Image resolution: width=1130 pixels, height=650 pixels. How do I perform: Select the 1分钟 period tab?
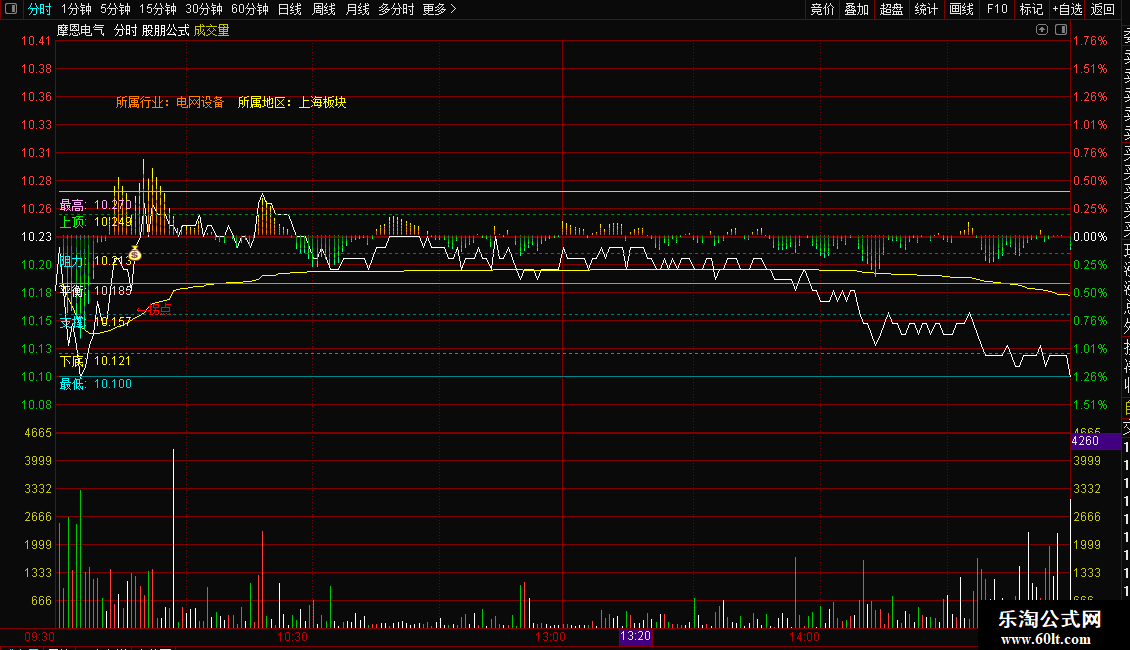click(x=76, y=9)
